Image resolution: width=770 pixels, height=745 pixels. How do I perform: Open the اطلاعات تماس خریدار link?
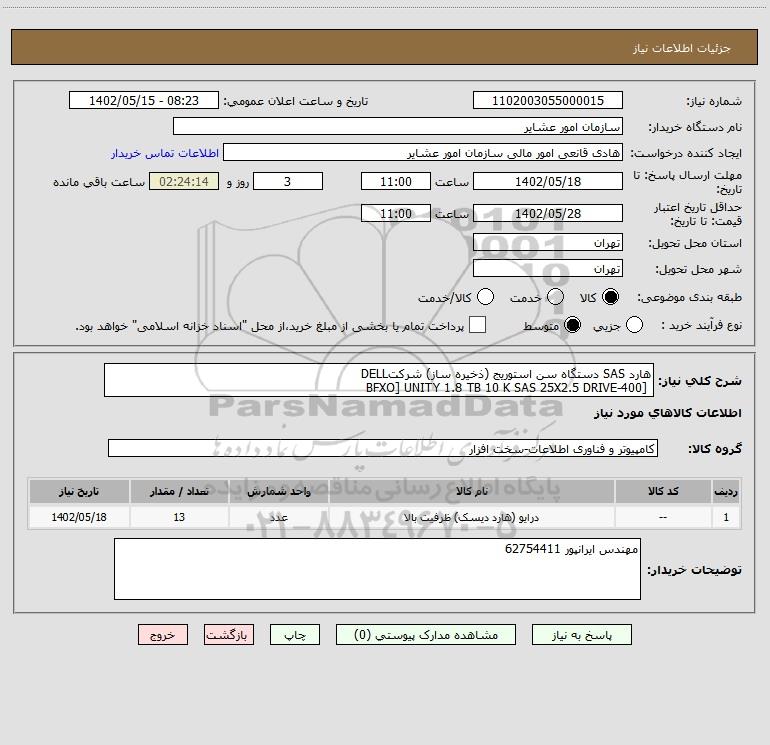(x=165, y=153)
